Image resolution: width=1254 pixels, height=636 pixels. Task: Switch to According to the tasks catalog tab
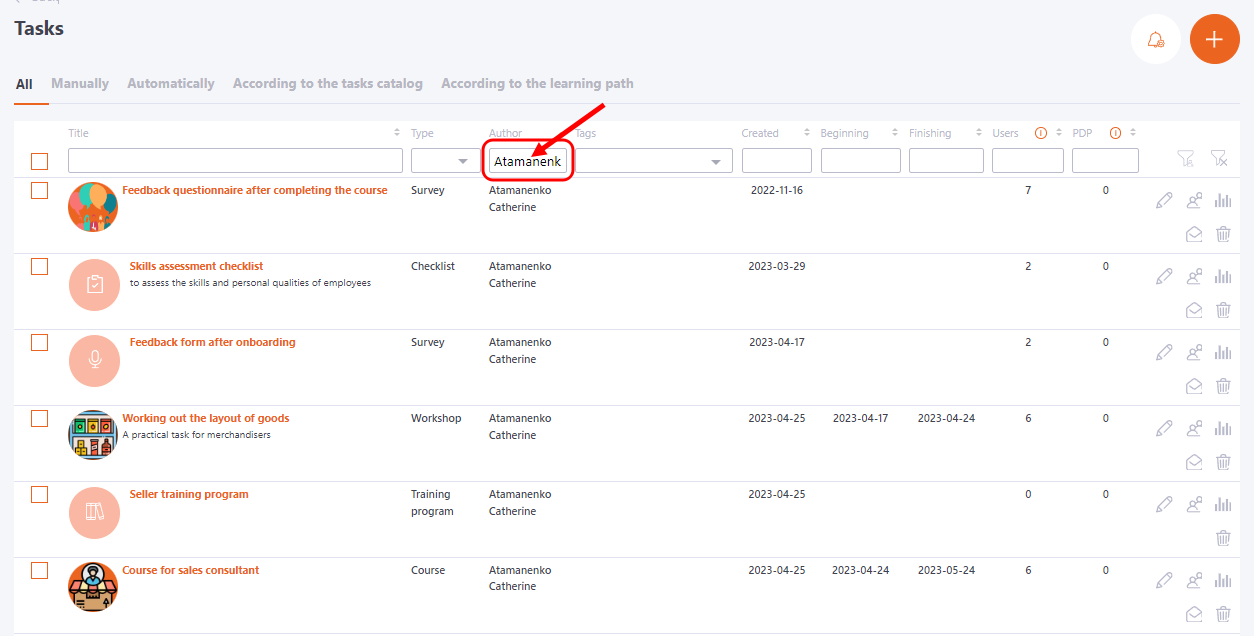pos(327,84)
